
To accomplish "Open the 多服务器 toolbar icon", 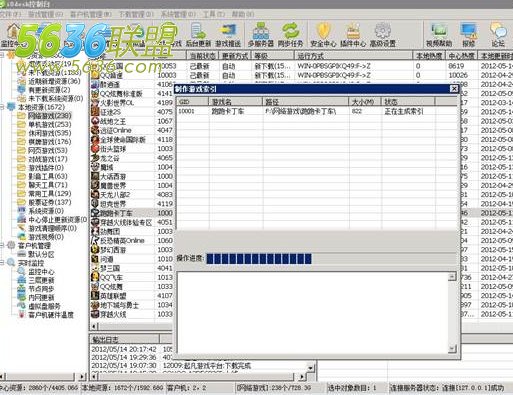I will click(x=261, y=35).
